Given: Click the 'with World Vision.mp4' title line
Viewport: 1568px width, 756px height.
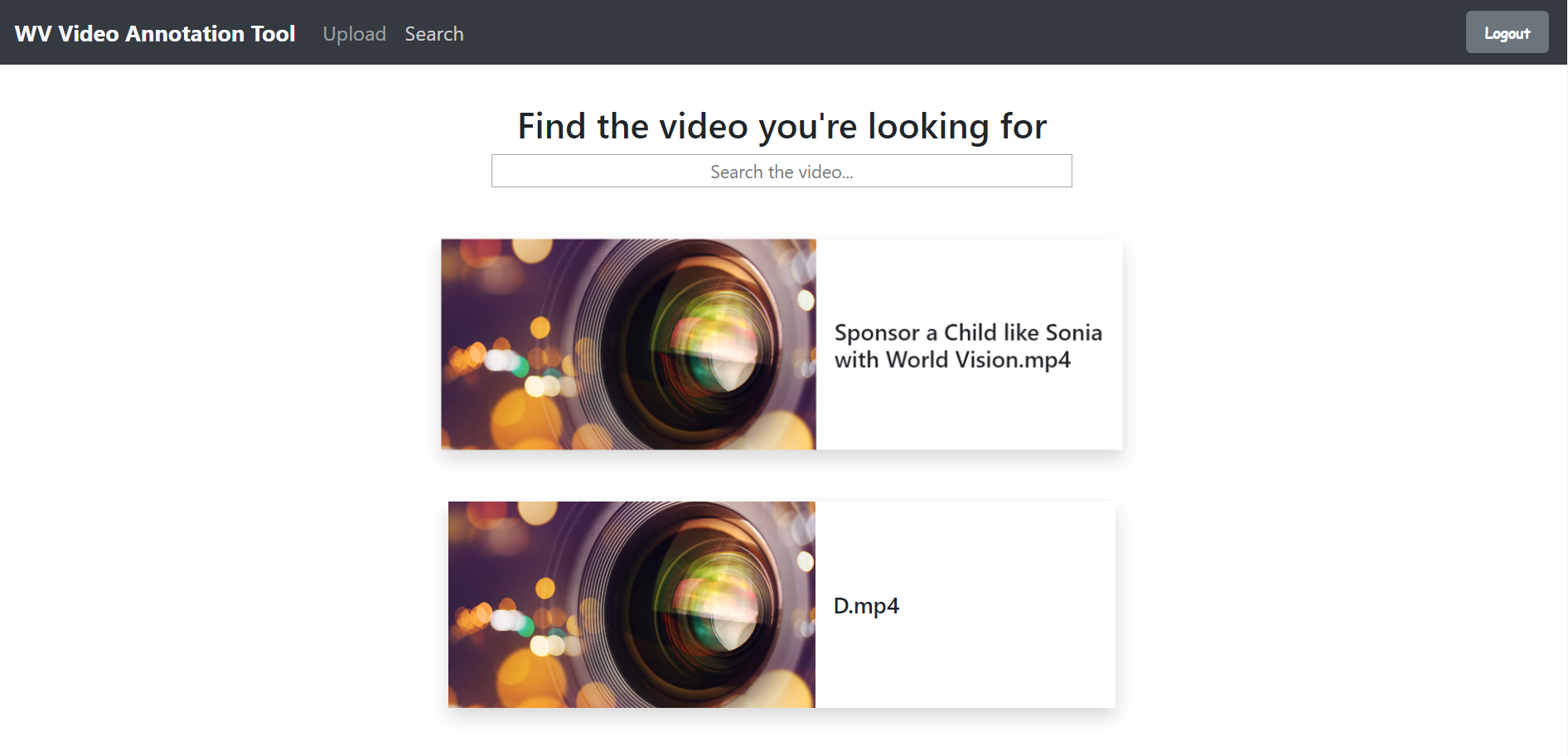Looking at the screenshot, I should click(951, 360).
